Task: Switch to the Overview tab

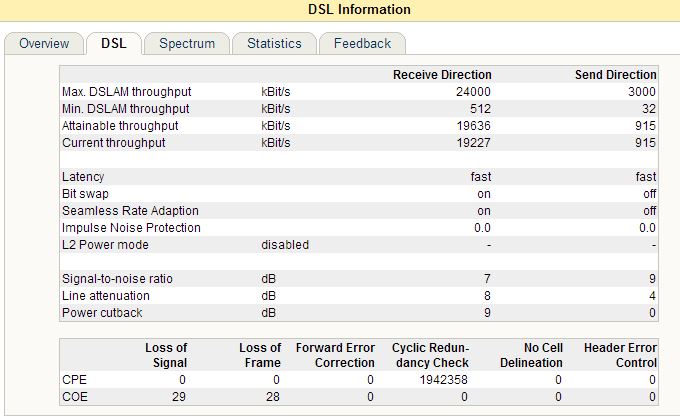Action: click(44, 44)
